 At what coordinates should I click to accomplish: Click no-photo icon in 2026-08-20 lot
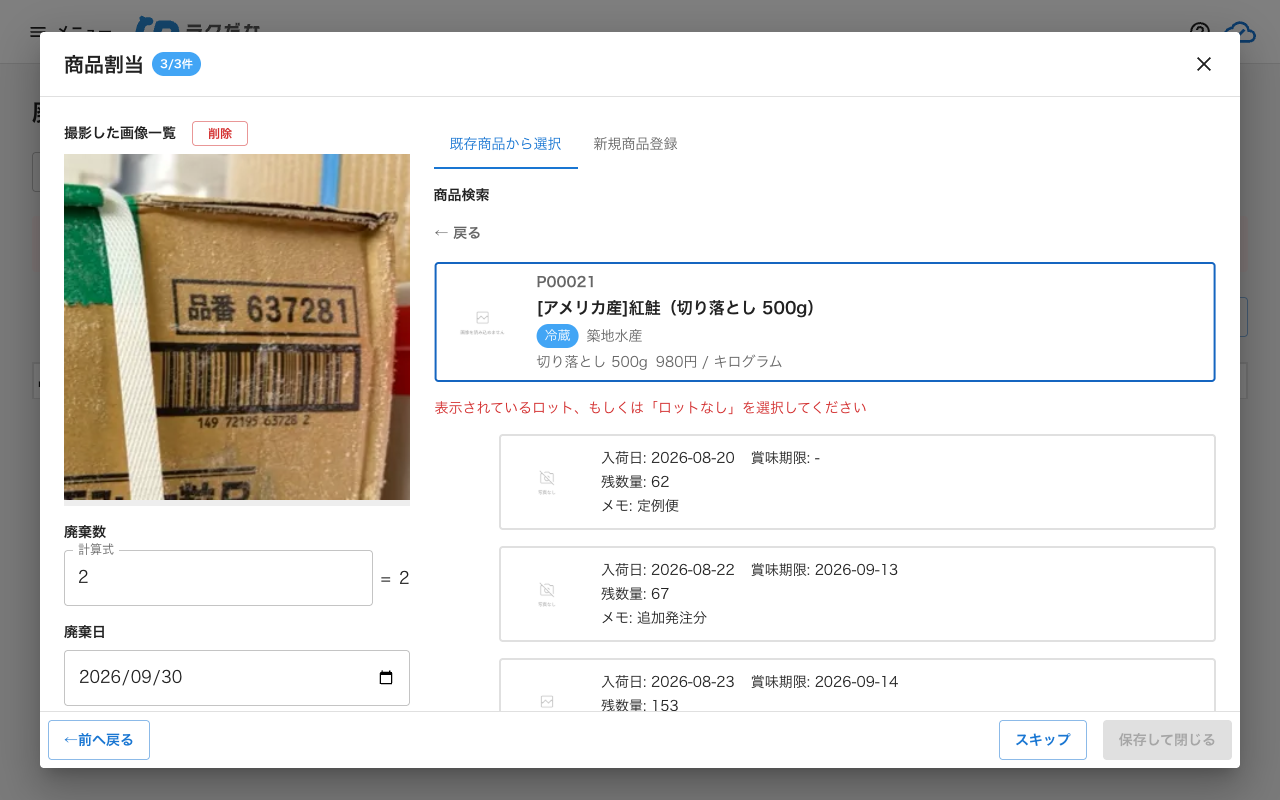click(x=547, y=482)
